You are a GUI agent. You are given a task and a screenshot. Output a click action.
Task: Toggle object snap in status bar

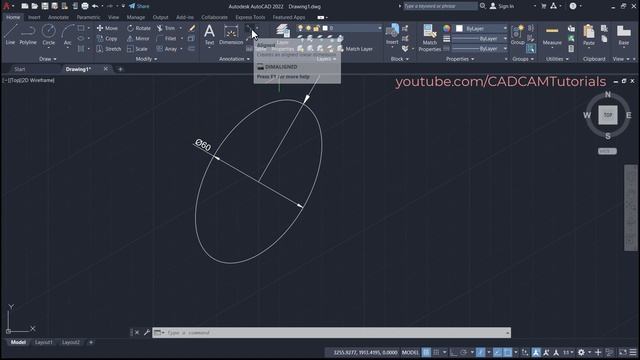[x=508, y=352]
